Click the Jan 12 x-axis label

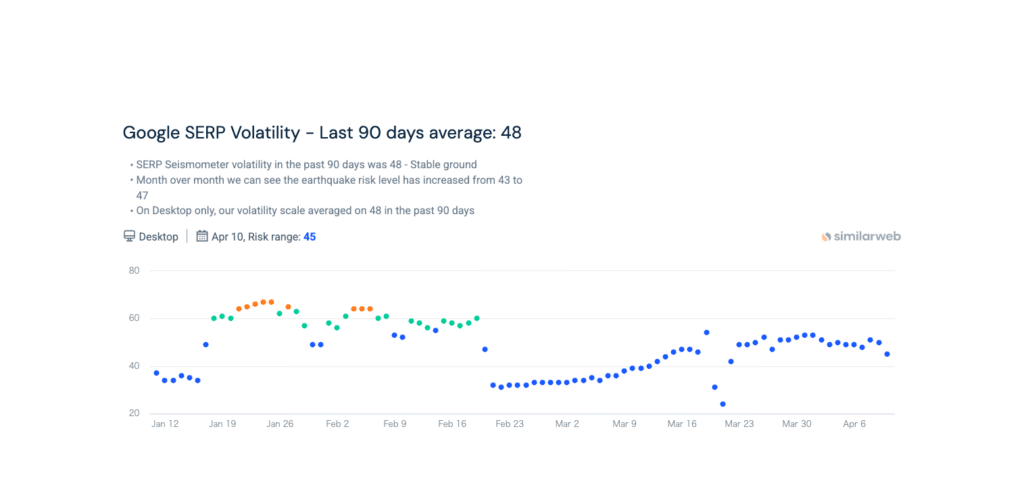coord(165,424)
